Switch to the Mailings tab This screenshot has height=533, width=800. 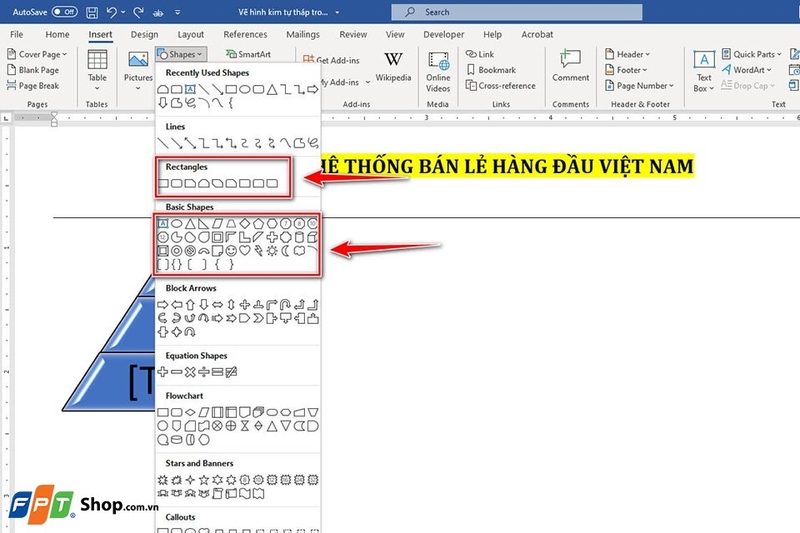pyautogui.click(x=303, y=34)
